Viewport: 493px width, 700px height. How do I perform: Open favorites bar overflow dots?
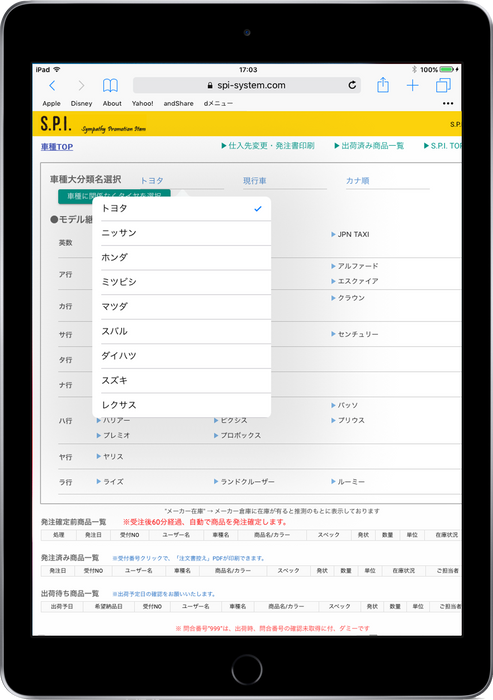(448, 103)
